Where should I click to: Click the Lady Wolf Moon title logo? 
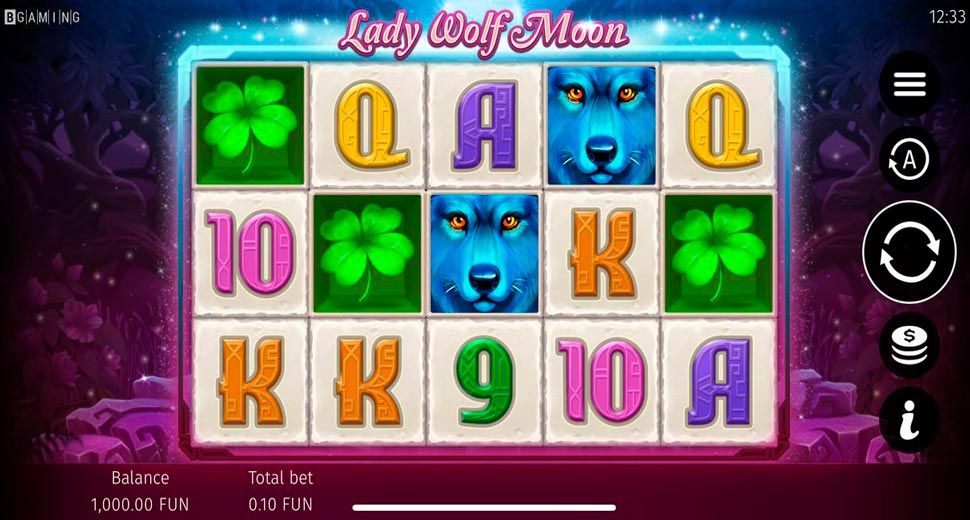[484, 33]
